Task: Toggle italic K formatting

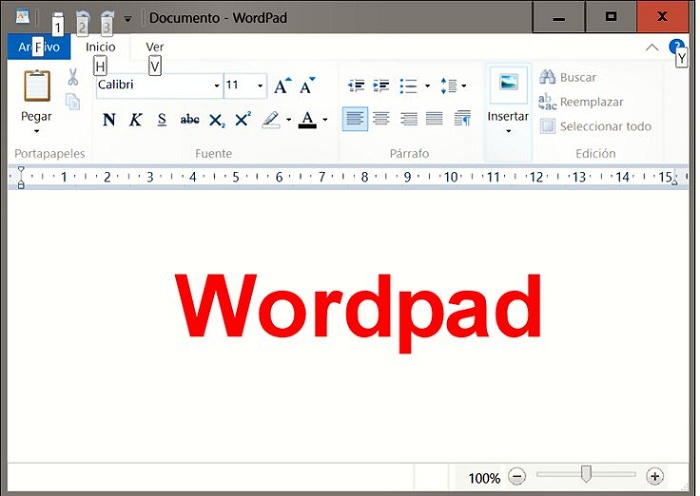Action: pyautogui.click(x=135, y=120)
